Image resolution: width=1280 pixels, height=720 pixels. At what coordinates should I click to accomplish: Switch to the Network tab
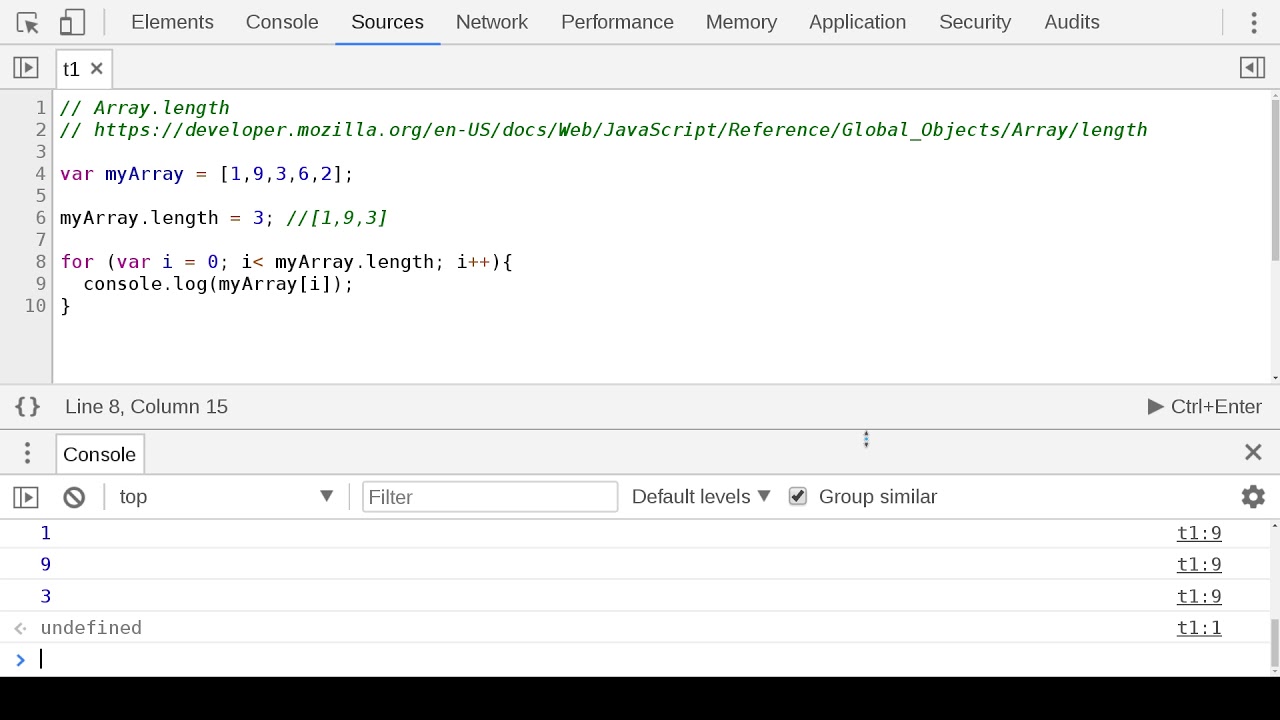[491, 22]
